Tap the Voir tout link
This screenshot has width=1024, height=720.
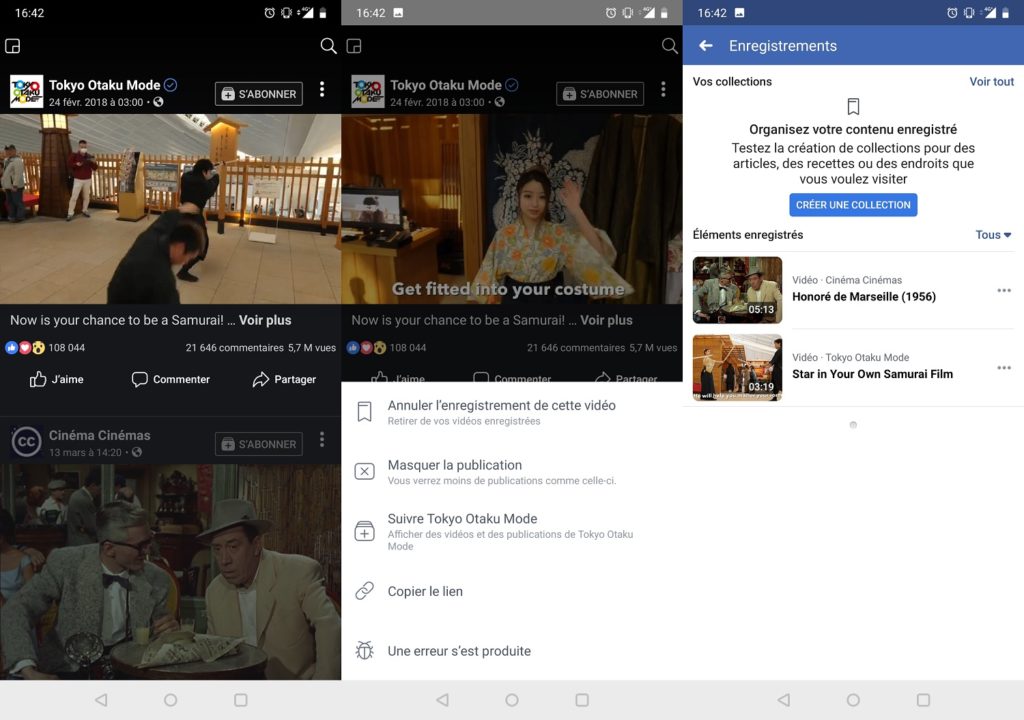click(x=991, y=82)
